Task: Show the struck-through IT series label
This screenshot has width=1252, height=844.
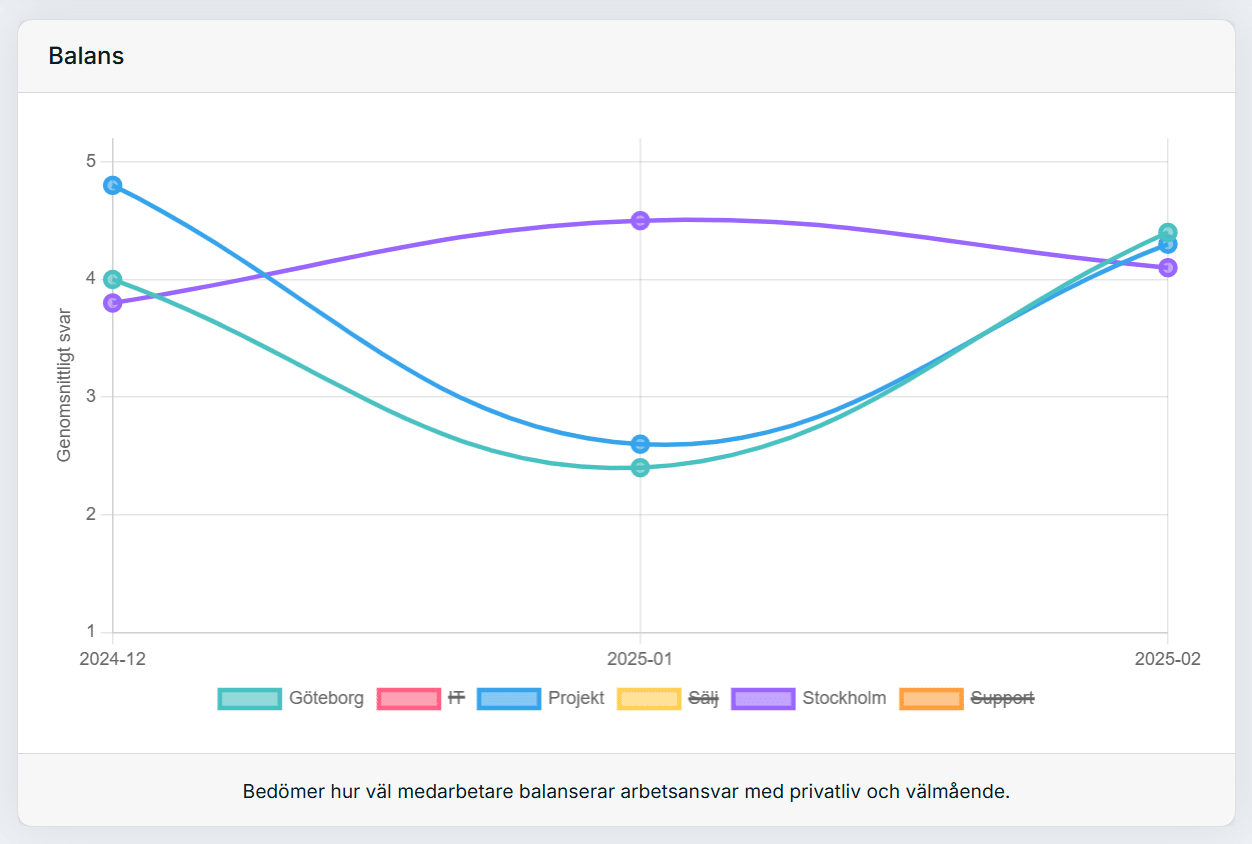Action: [x=456, y=698]
